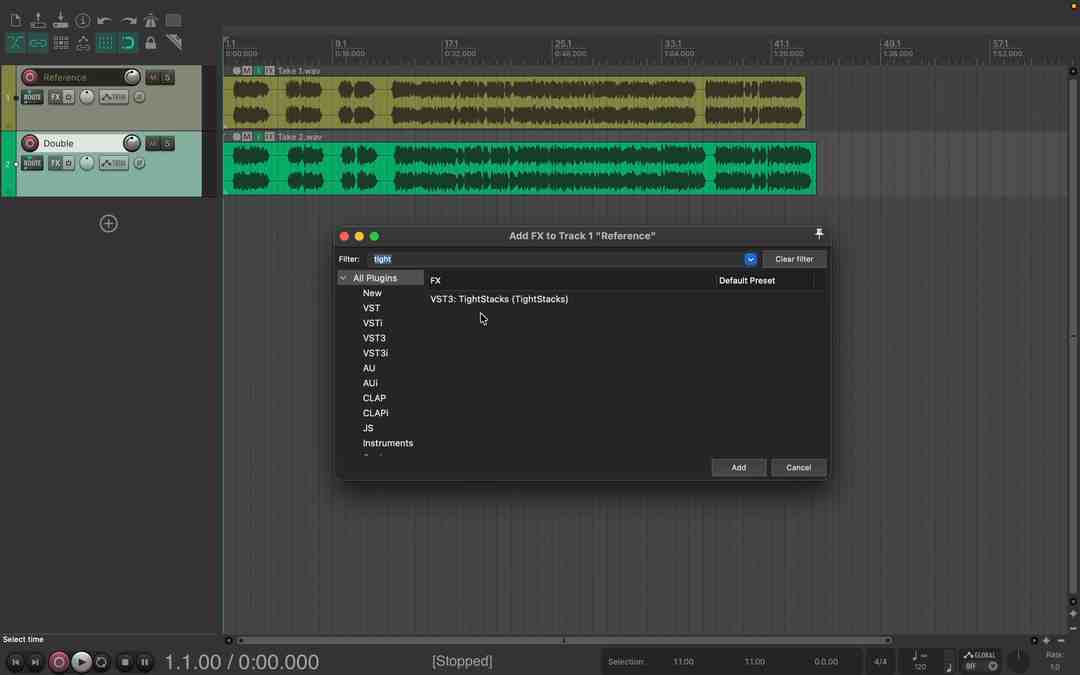
Task: Click the transport Stop button
Action: (x=125, y=662)
